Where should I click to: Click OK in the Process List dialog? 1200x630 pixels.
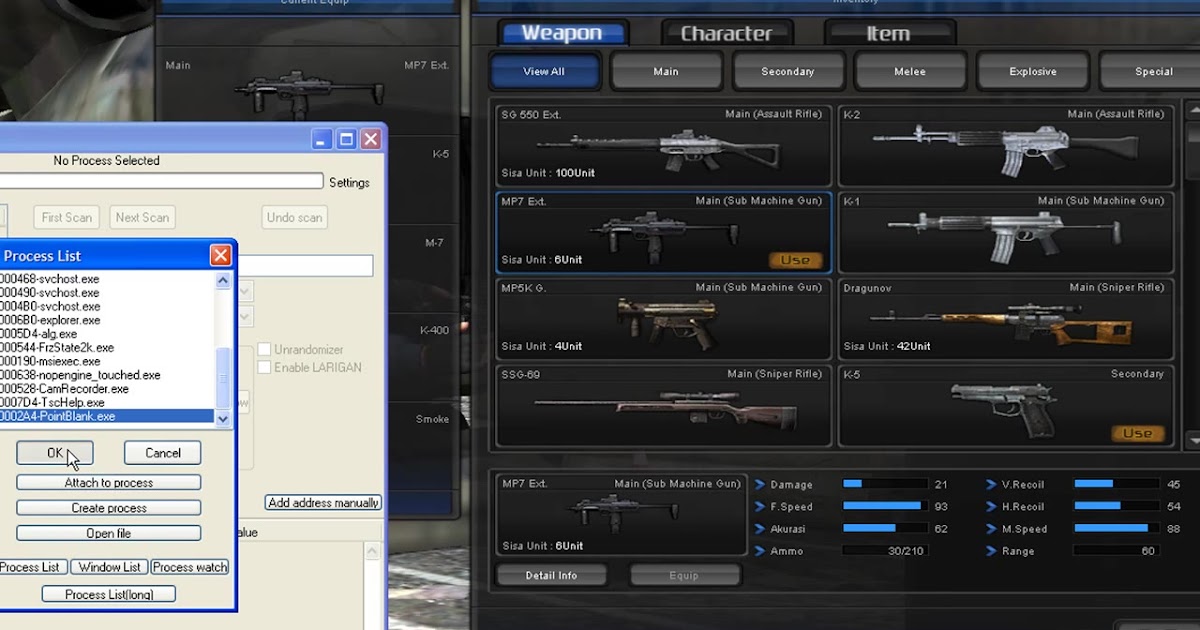coord(55,453)
